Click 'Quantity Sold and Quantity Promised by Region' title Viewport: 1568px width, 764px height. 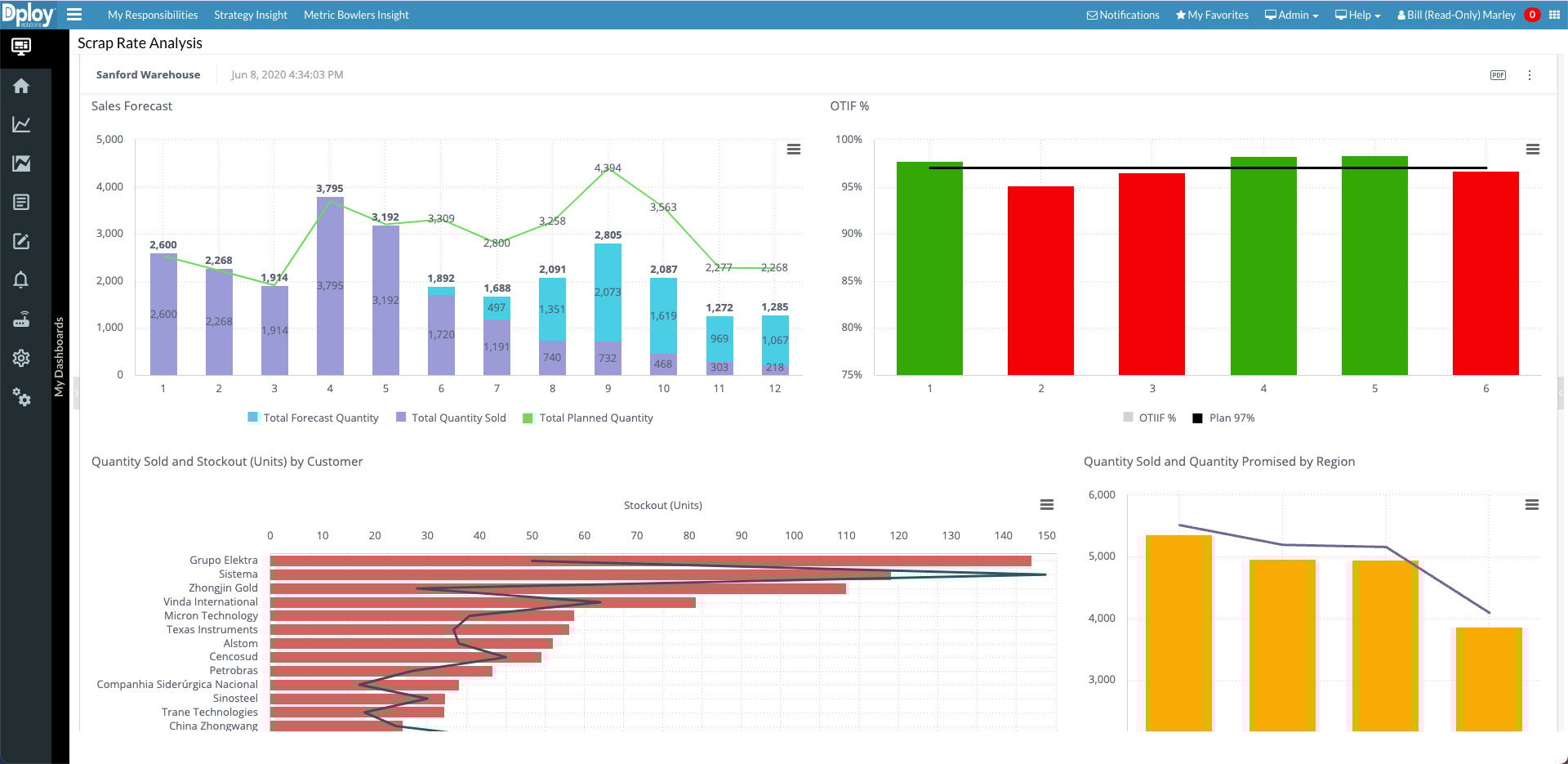coord(1218,461)
